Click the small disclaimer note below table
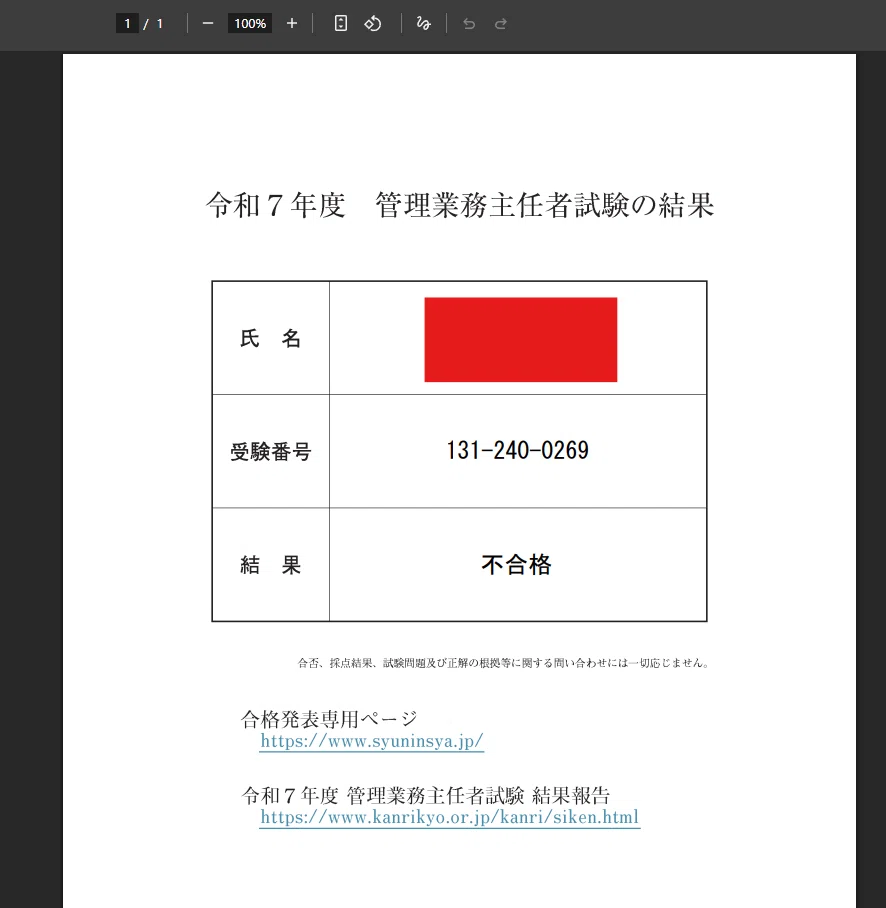Viewport: 886px width, 908px height. pyautogui.click(x=503, y=663)
